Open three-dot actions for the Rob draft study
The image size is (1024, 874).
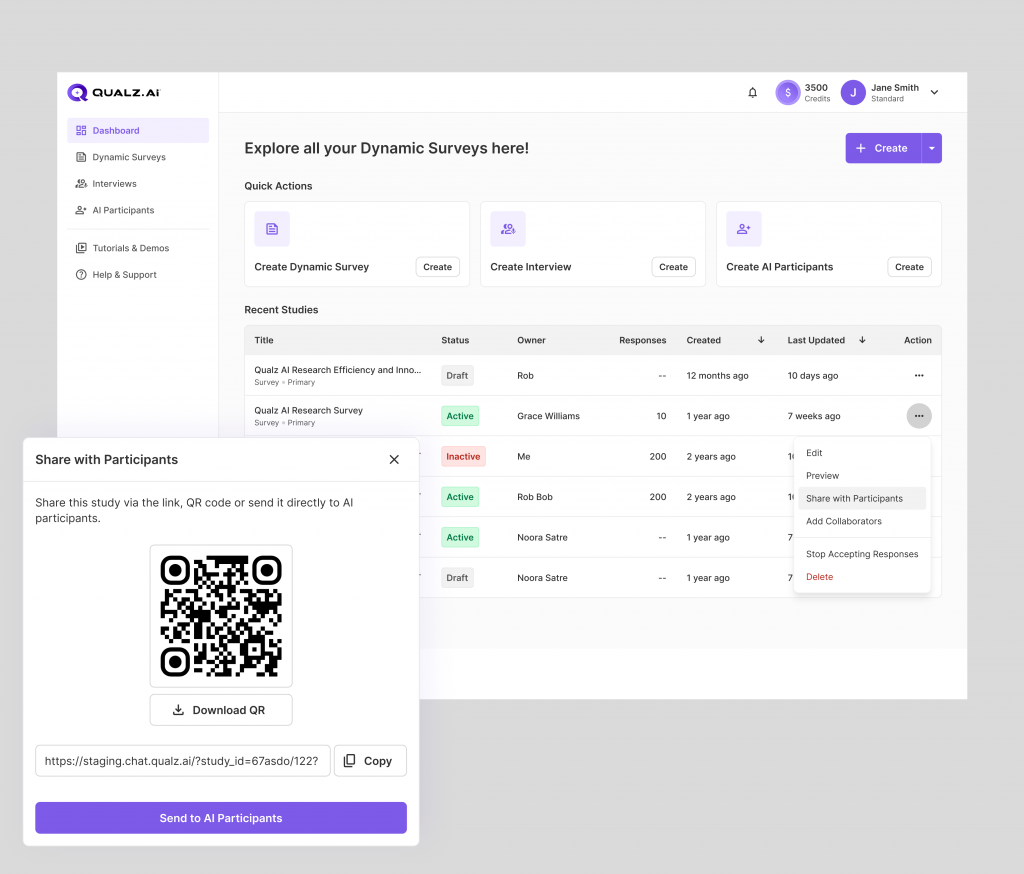point(918,376)
